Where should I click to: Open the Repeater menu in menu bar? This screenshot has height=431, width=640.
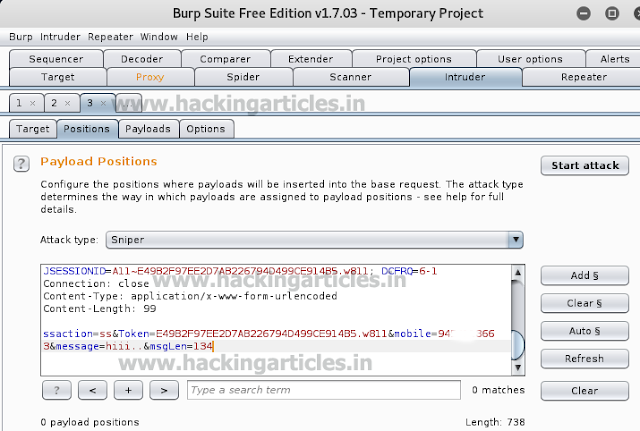pyautogui.click(x=110, y=37)
